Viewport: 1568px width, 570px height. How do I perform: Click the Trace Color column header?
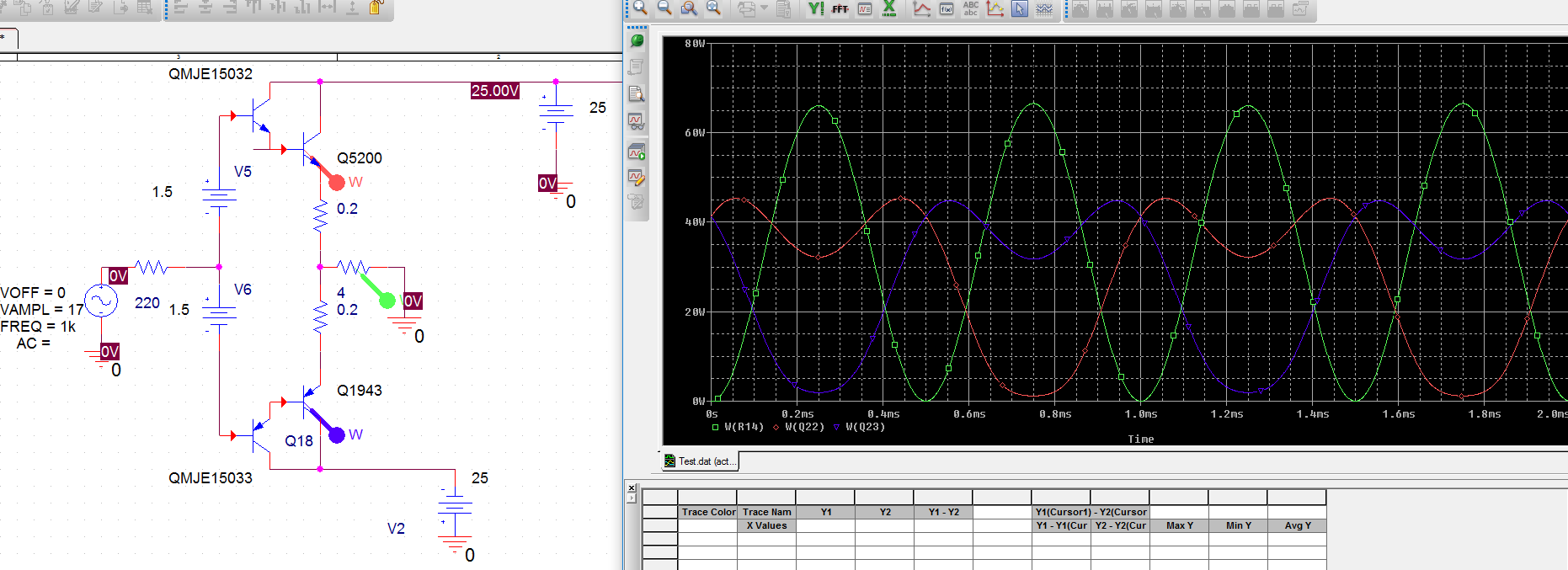tap(708, 512)
